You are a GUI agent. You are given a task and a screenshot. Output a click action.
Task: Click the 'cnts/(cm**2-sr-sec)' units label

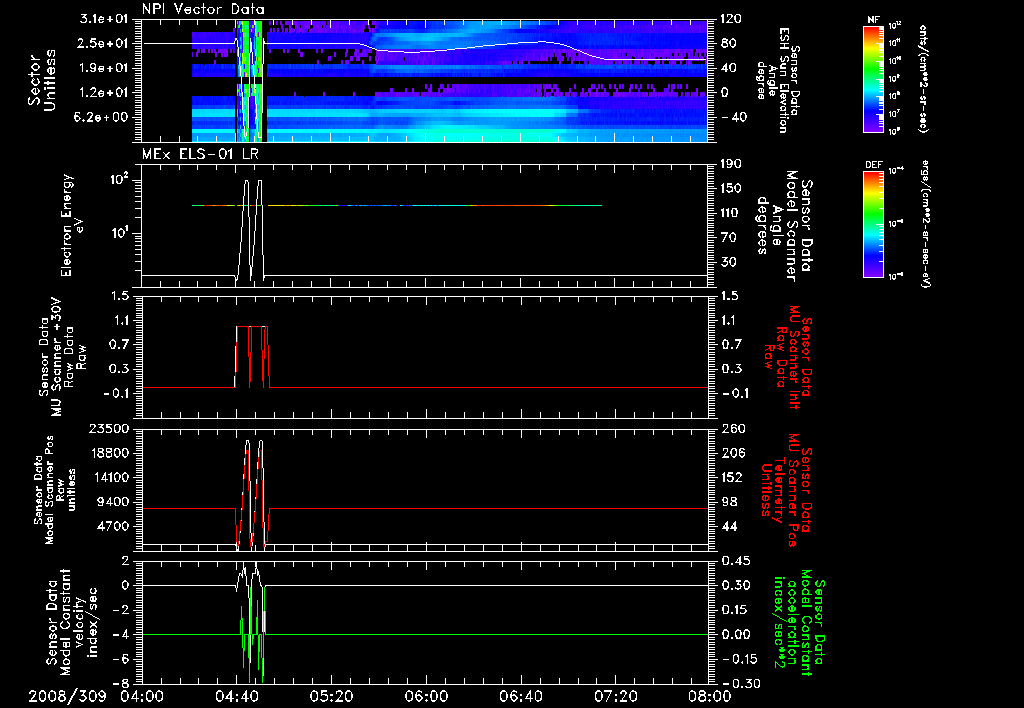coord(923,78)
